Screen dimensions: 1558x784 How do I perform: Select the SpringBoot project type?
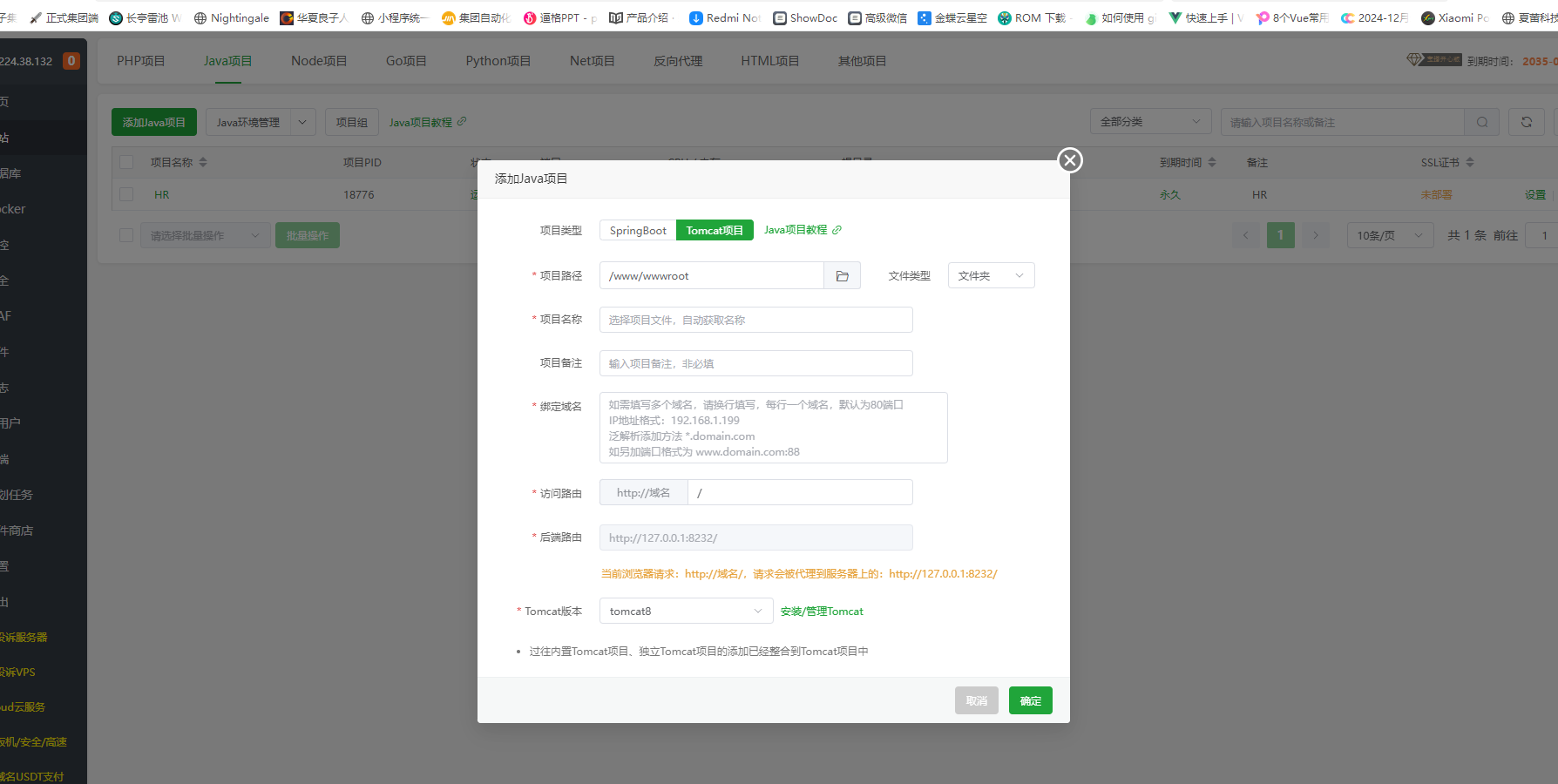(638, 230)
